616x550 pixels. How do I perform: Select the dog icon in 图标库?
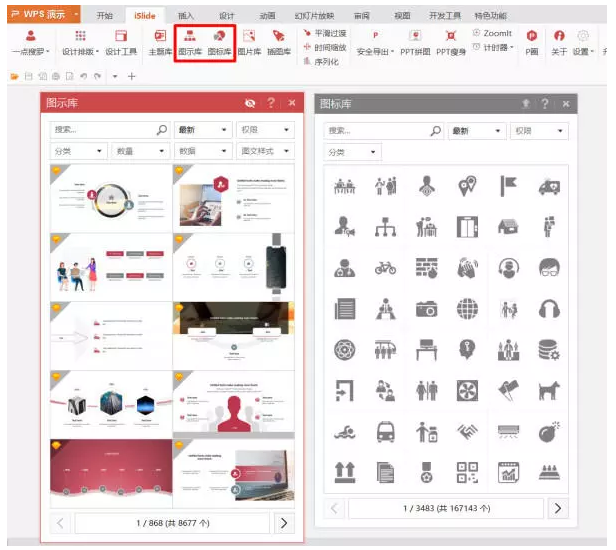coord(549,390)
